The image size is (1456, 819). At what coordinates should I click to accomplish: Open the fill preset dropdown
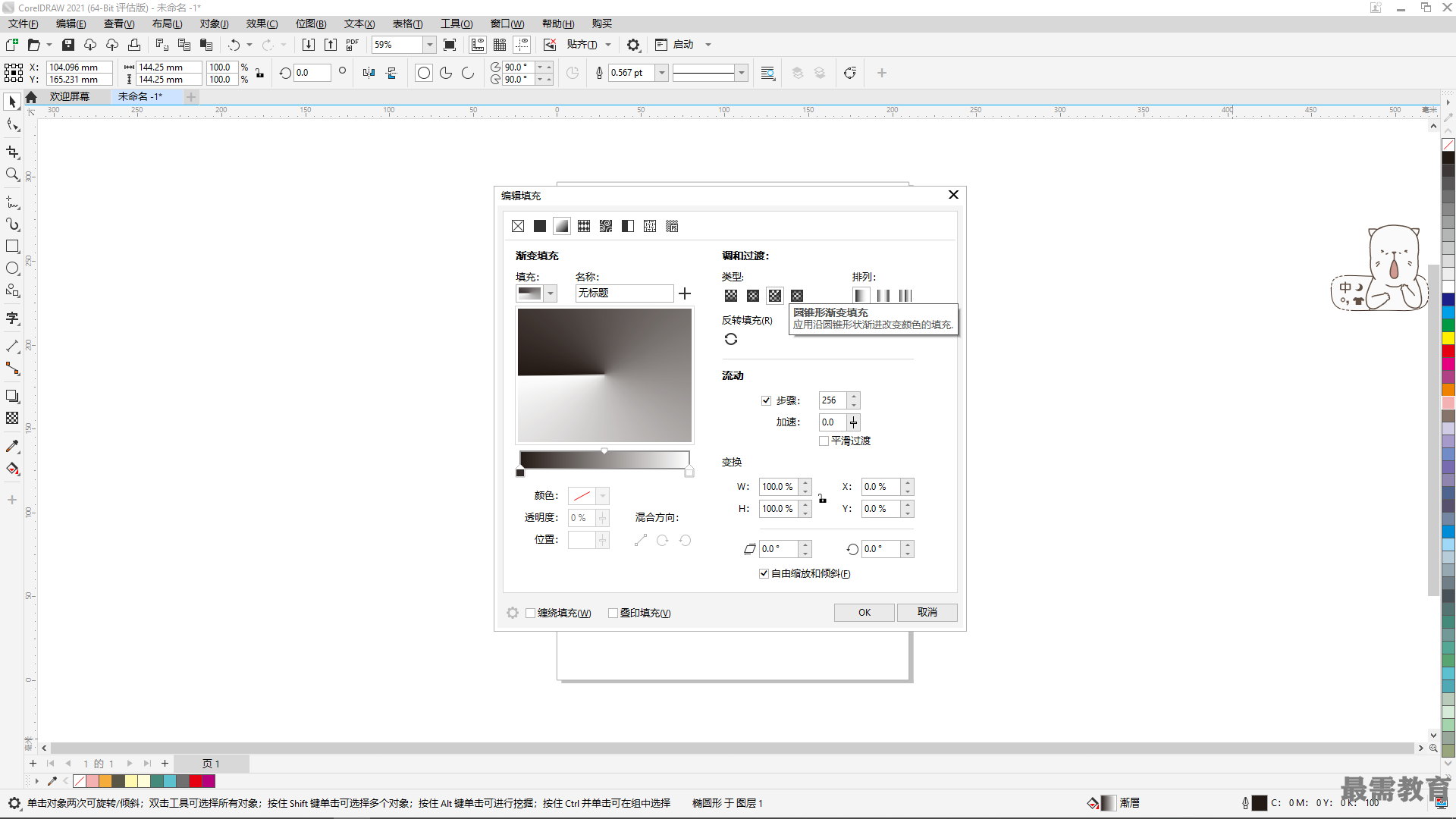click(551, 293)
